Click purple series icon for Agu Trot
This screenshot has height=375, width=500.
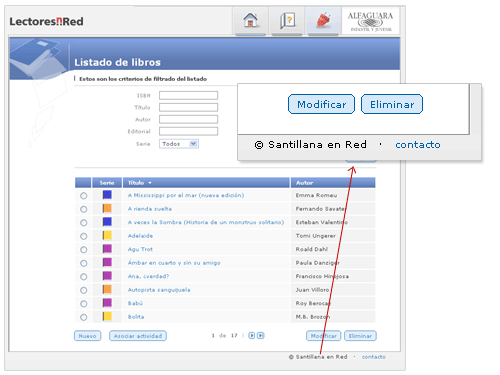(x=107, y=249)
